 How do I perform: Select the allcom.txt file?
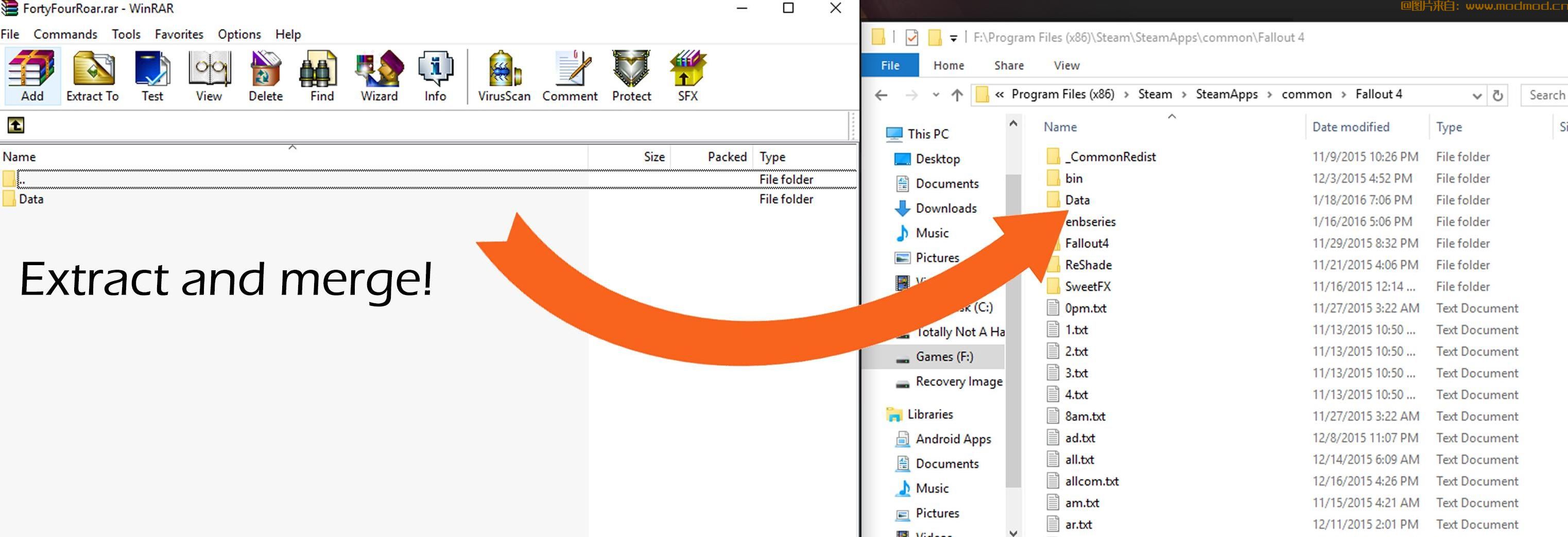click(1082, 481)
